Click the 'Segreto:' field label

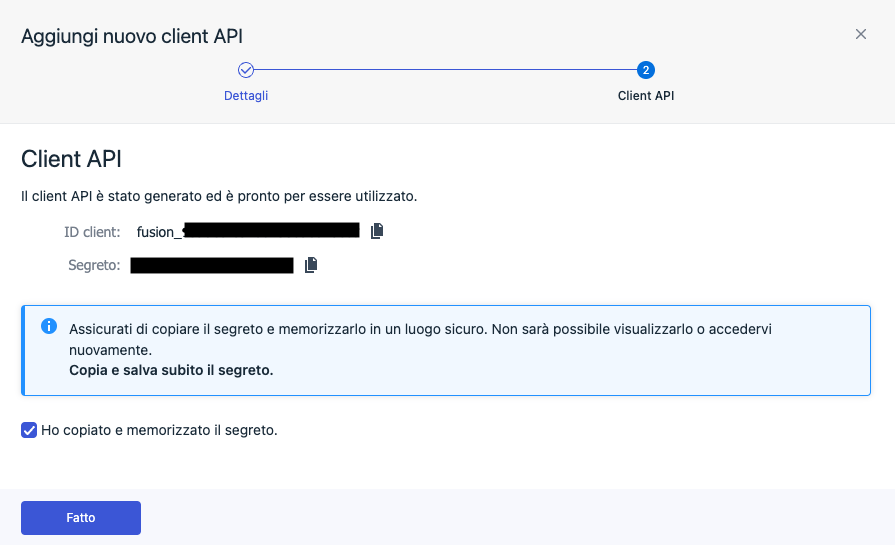tap(94, 265)
